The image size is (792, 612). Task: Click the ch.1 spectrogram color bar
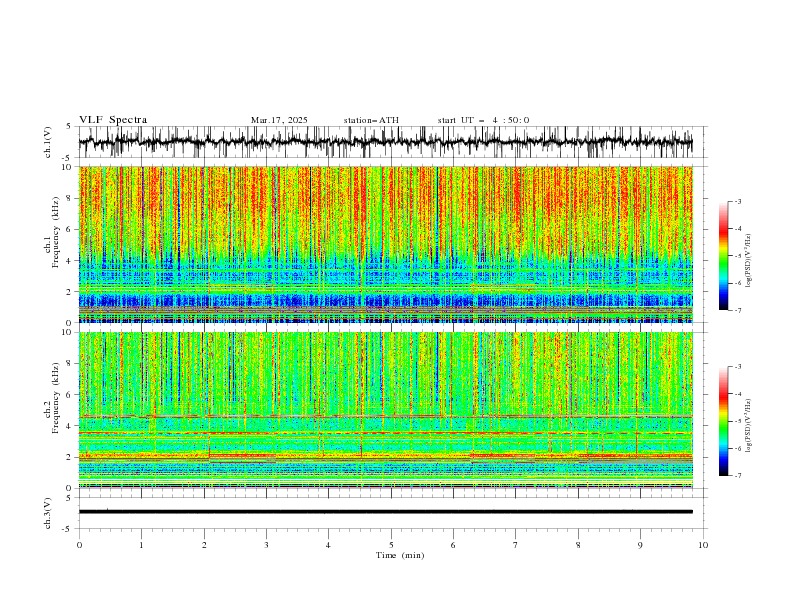click(x=723, y=256)
